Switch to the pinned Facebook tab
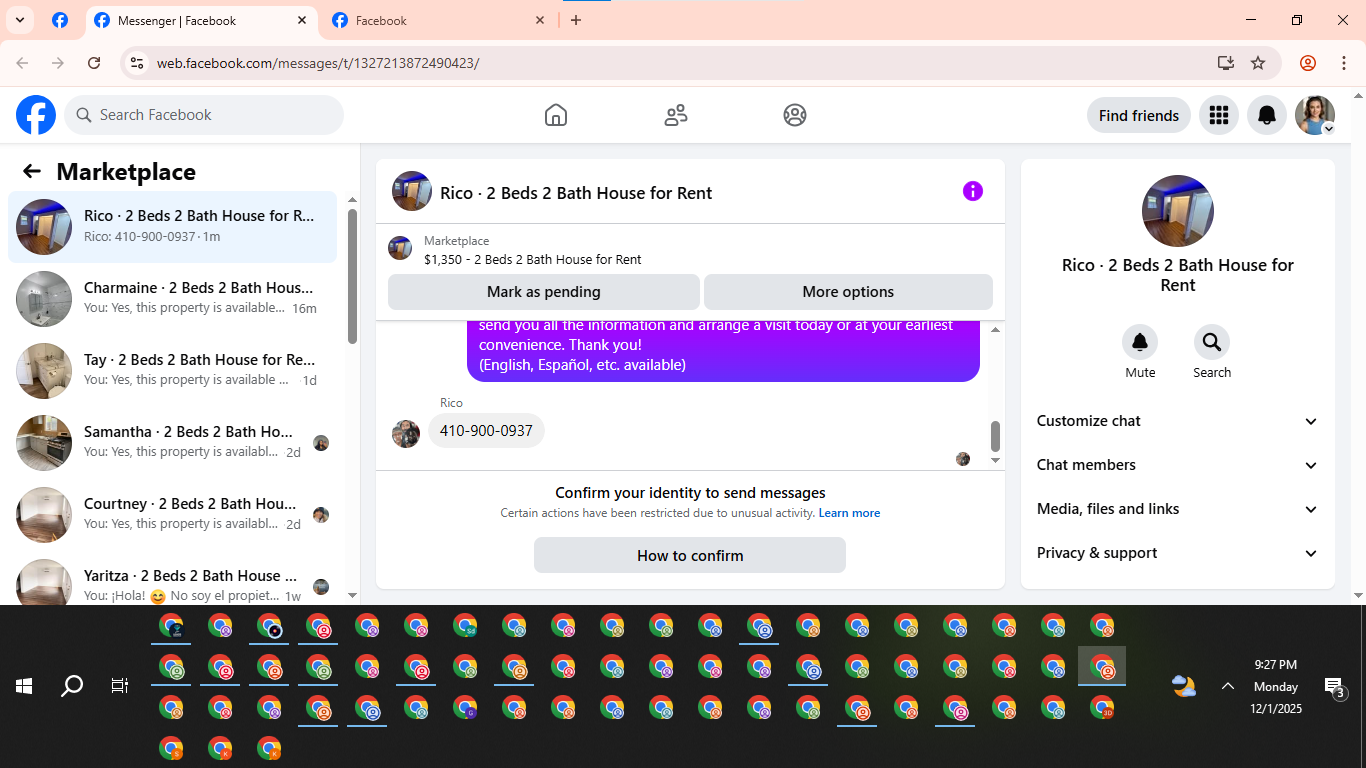Image resolution: width=1366 pixels, height=768 pixels. pyautogui.click(x=60, y=20)
